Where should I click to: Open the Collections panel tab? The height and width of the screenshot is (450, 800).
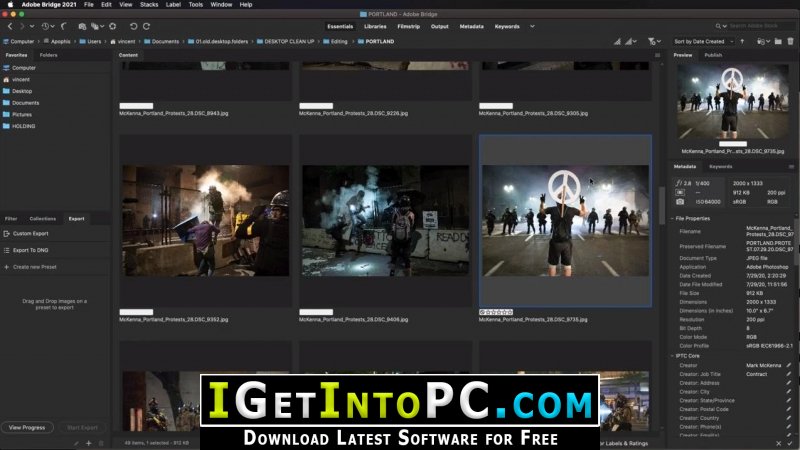pos(42,219)
